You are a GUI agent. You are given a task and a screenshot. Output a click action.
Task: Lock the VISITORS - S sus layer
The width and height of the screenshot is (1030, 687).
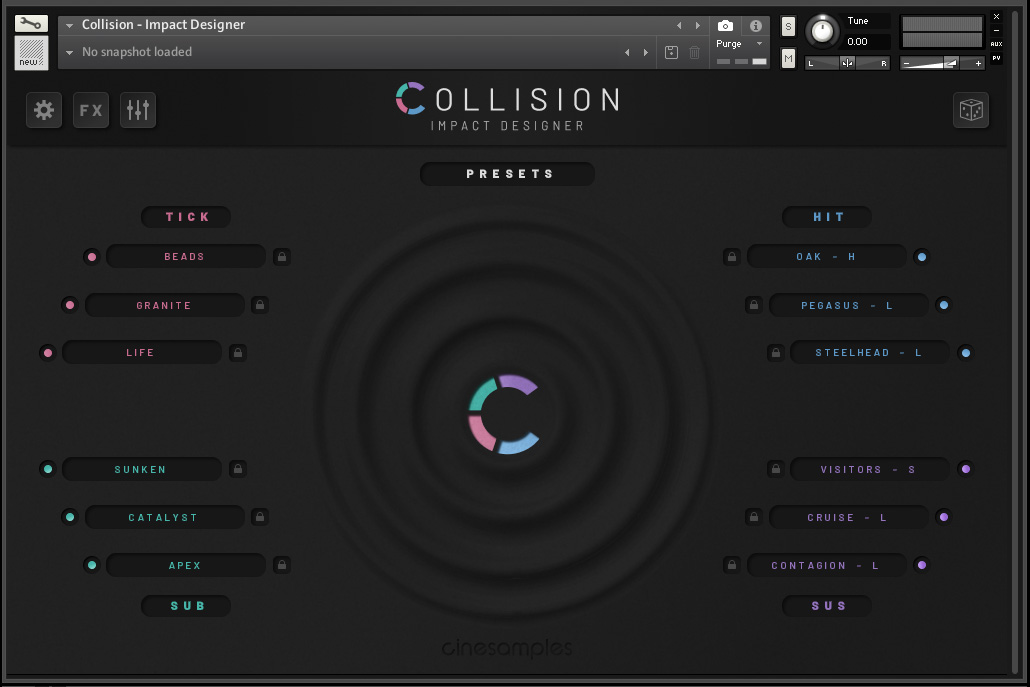(x=776, y=469)
